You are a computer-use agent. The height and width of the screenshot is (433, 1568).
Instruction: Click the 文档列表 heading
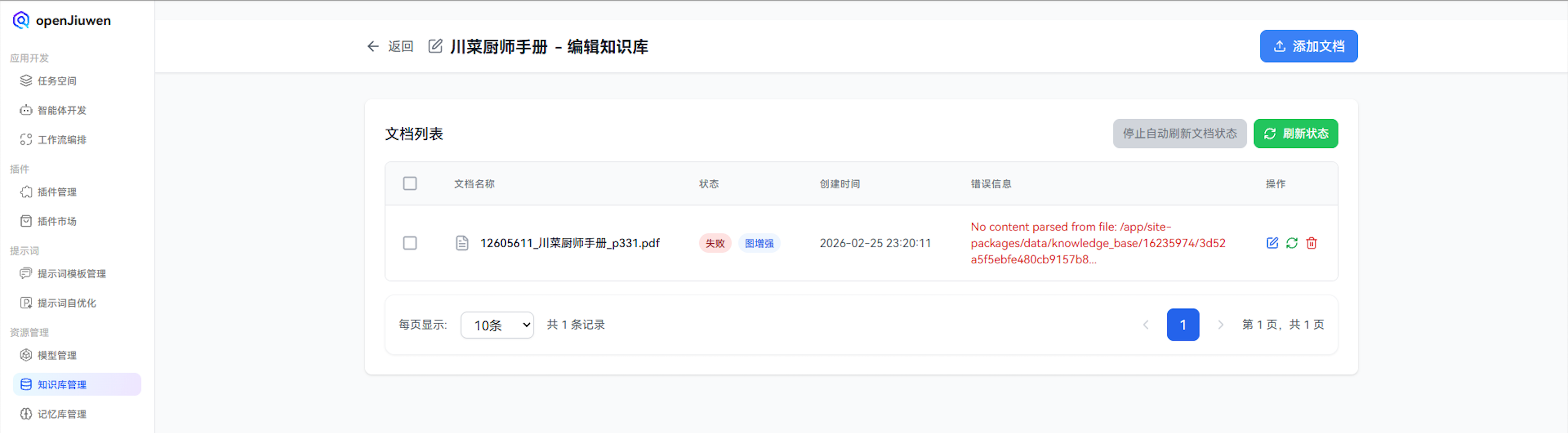(x=414, y=134)
